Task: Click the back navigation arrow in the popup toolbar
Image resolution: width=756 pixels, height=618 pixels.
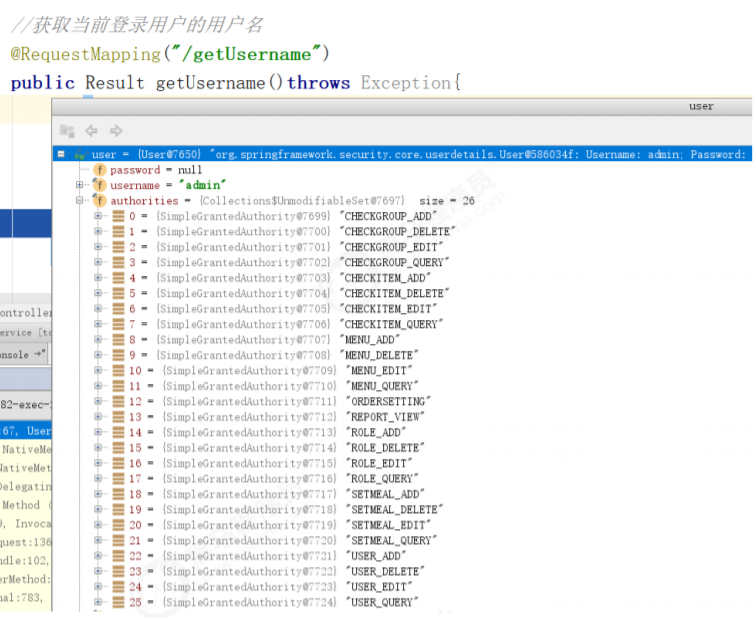Action: 91,131
